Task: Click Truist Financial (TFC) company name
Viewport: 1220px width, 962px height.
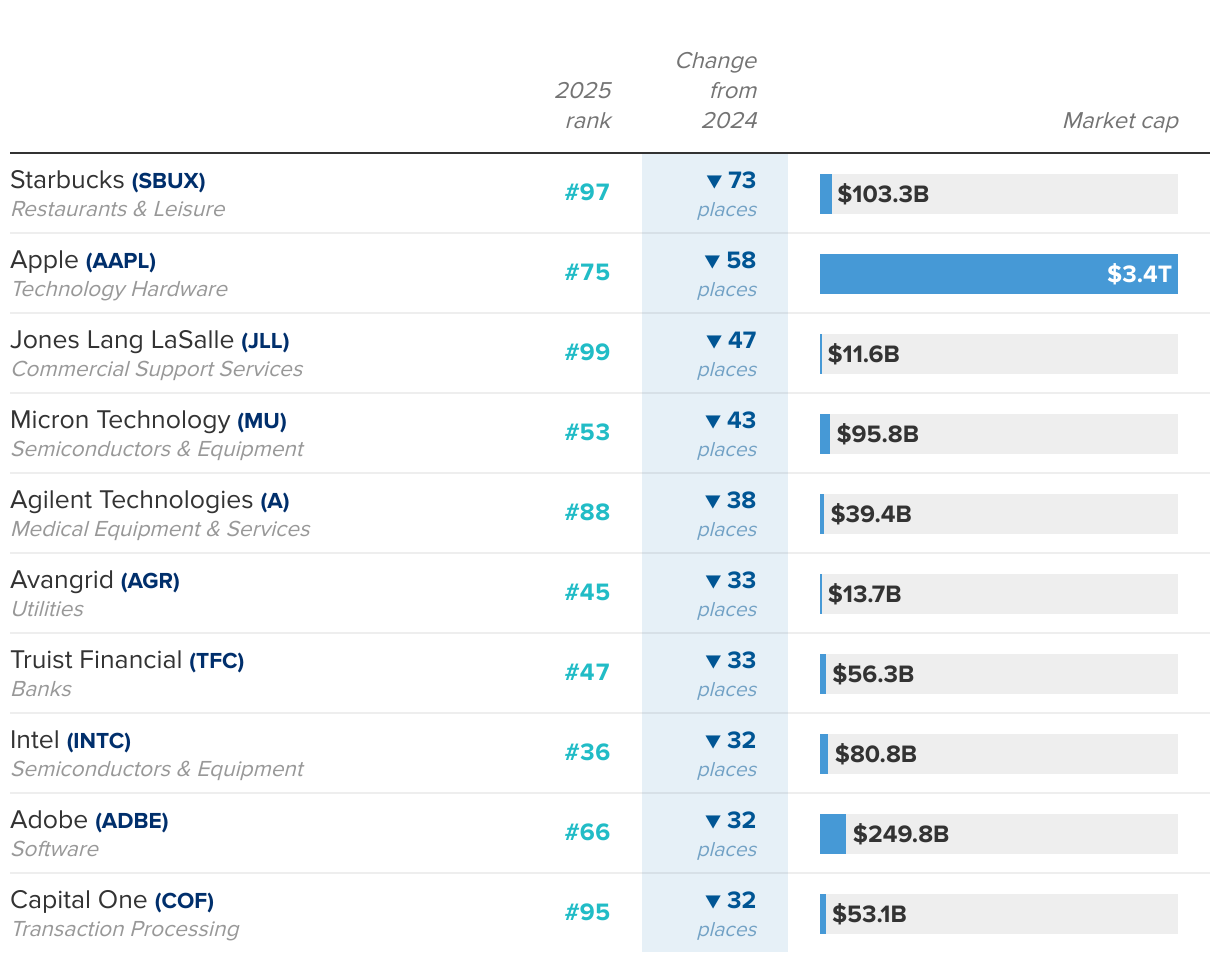Action: click(127, 661)
